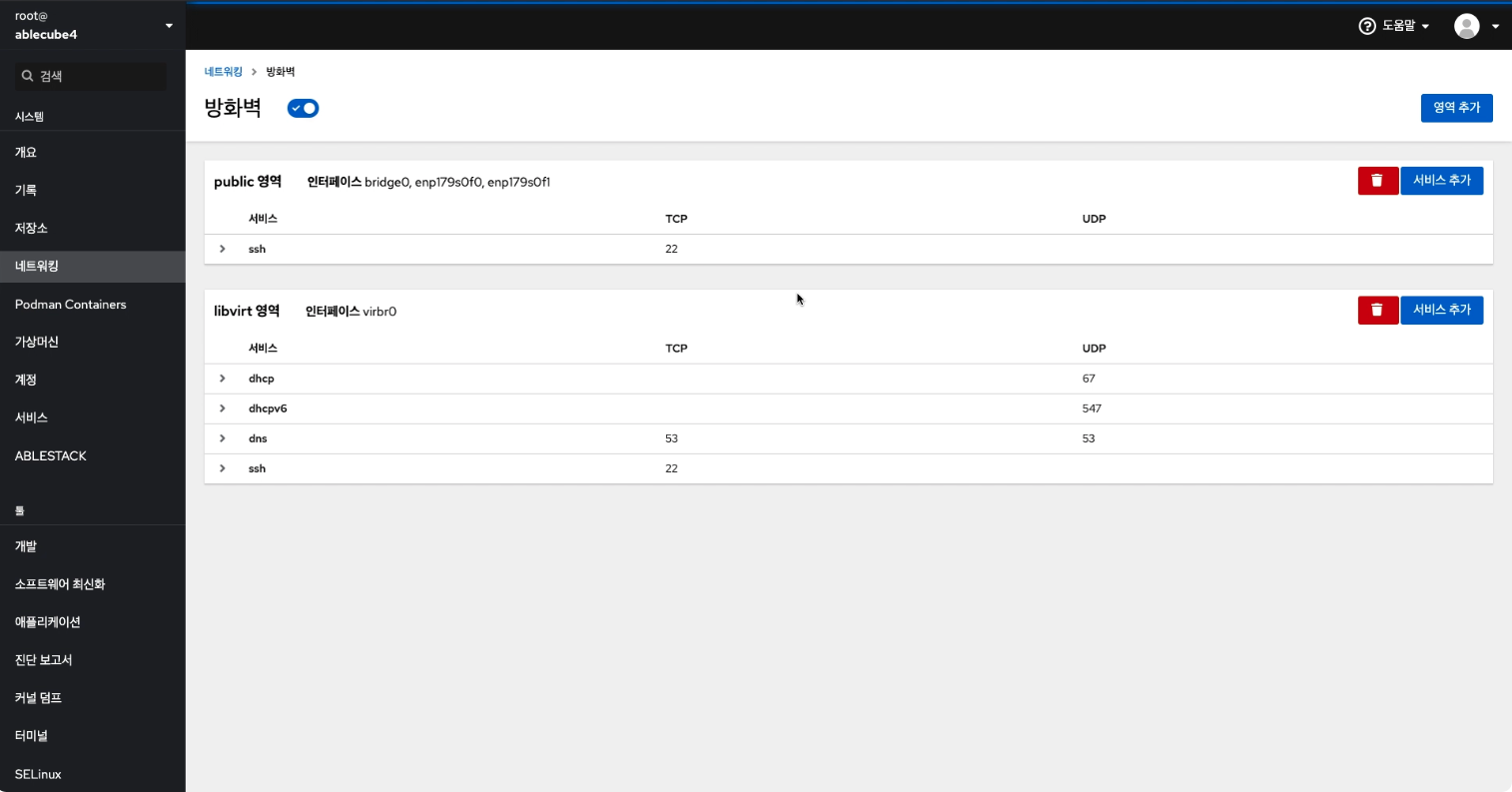Select 네트워킹 in the sidebar
This screenshot has height=792, width=1512.
pos(93,266)
